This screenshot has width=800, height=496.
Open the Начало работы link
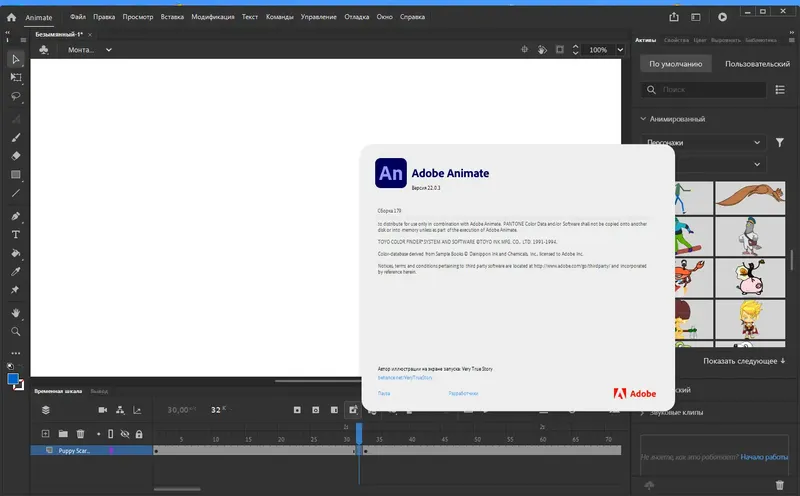pyautogui.click(x=764, y=457)
